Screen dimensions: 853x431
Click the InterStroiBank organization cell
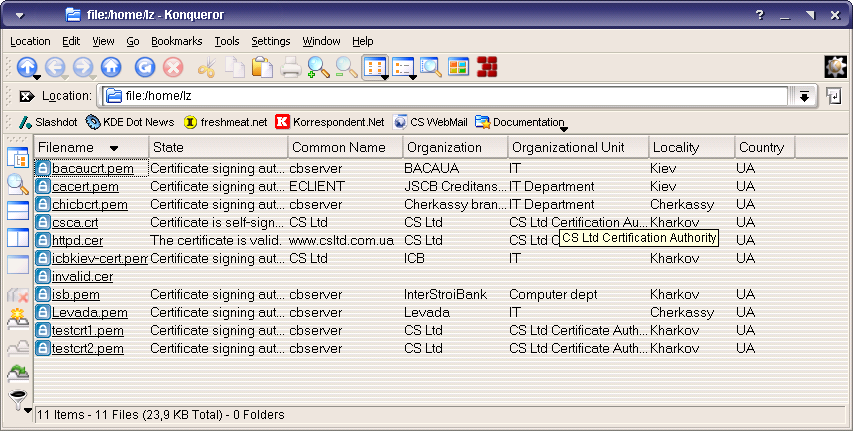pyautogui.click(x=446, y=295)
